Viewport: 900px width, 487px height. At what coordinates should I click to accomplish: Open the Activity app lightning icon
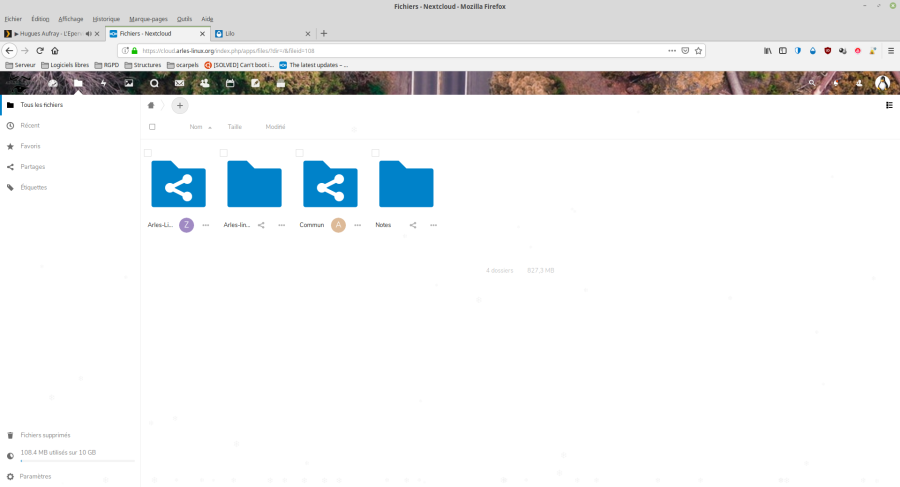(x=104, y=83)
